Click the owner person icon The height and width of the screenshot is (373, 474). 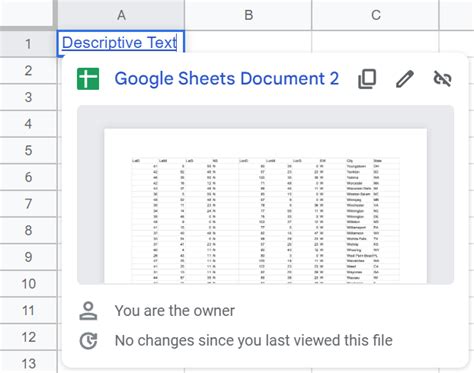(88, 311)
